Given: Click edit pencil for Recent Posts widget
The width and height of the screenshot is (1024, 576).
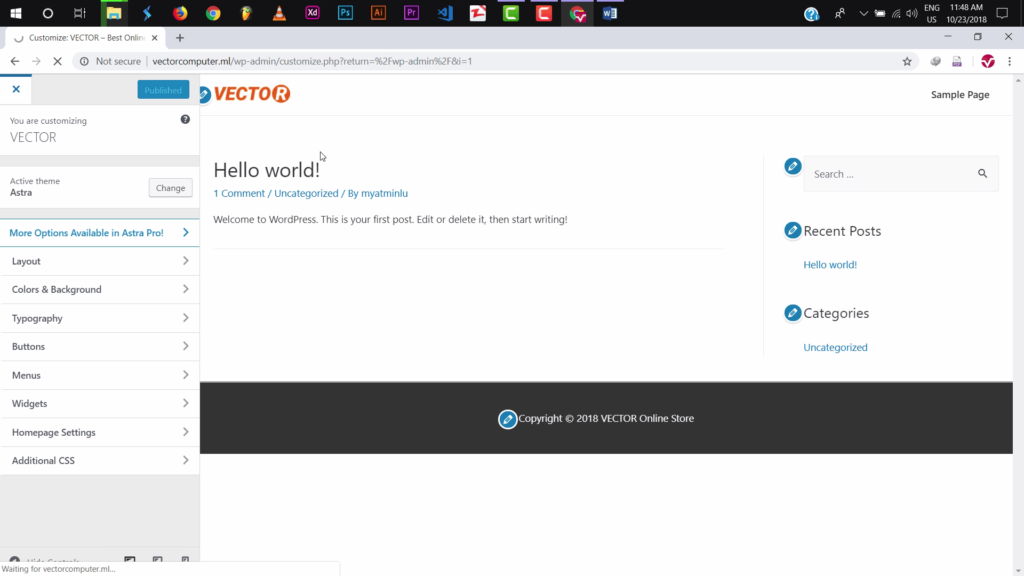Looking at the screenshot, I should (x=793, y=231).
